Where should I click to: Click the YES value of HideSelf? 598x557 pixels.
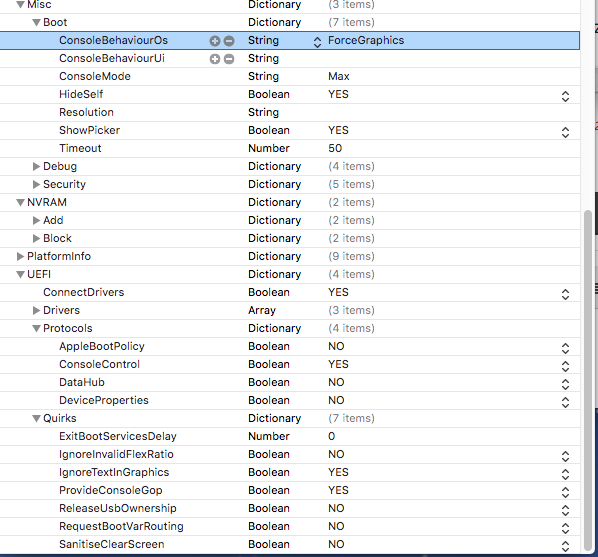click(338, 95)
